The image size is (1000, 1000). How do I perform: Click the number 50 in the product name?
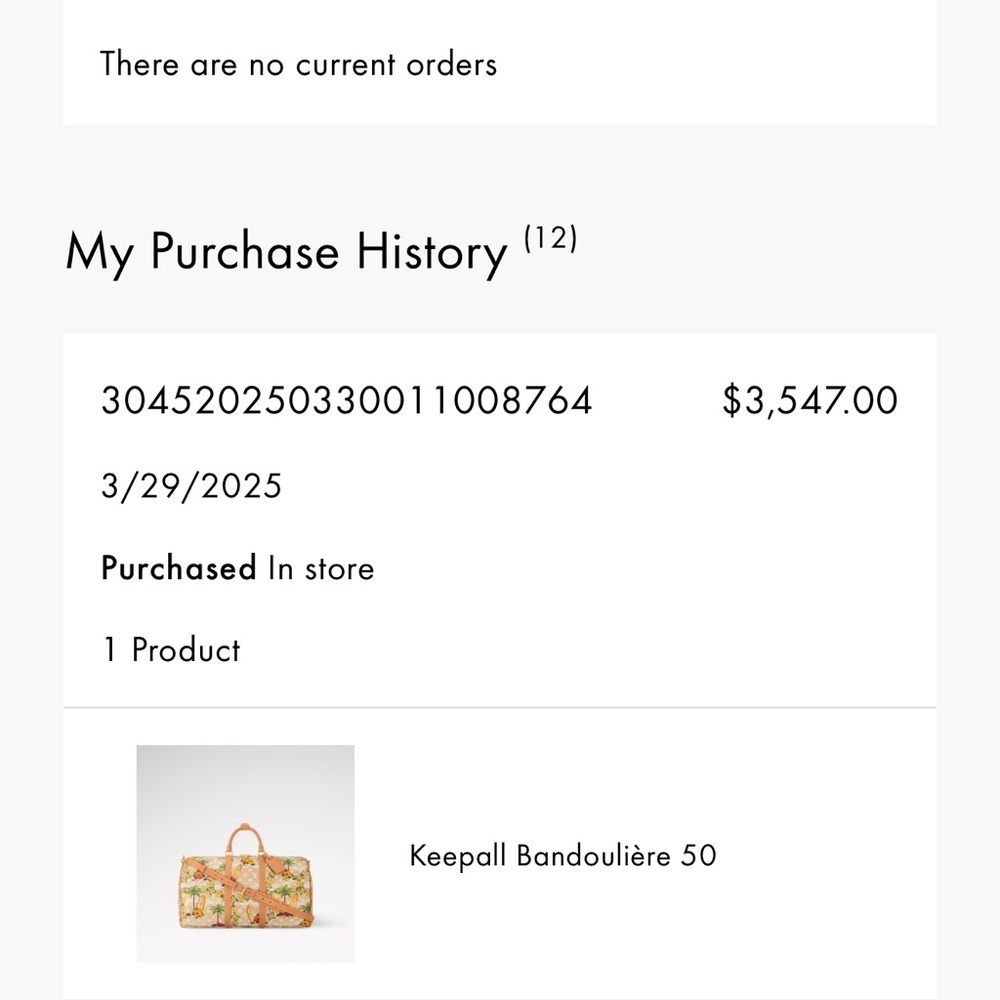[698, 855]
